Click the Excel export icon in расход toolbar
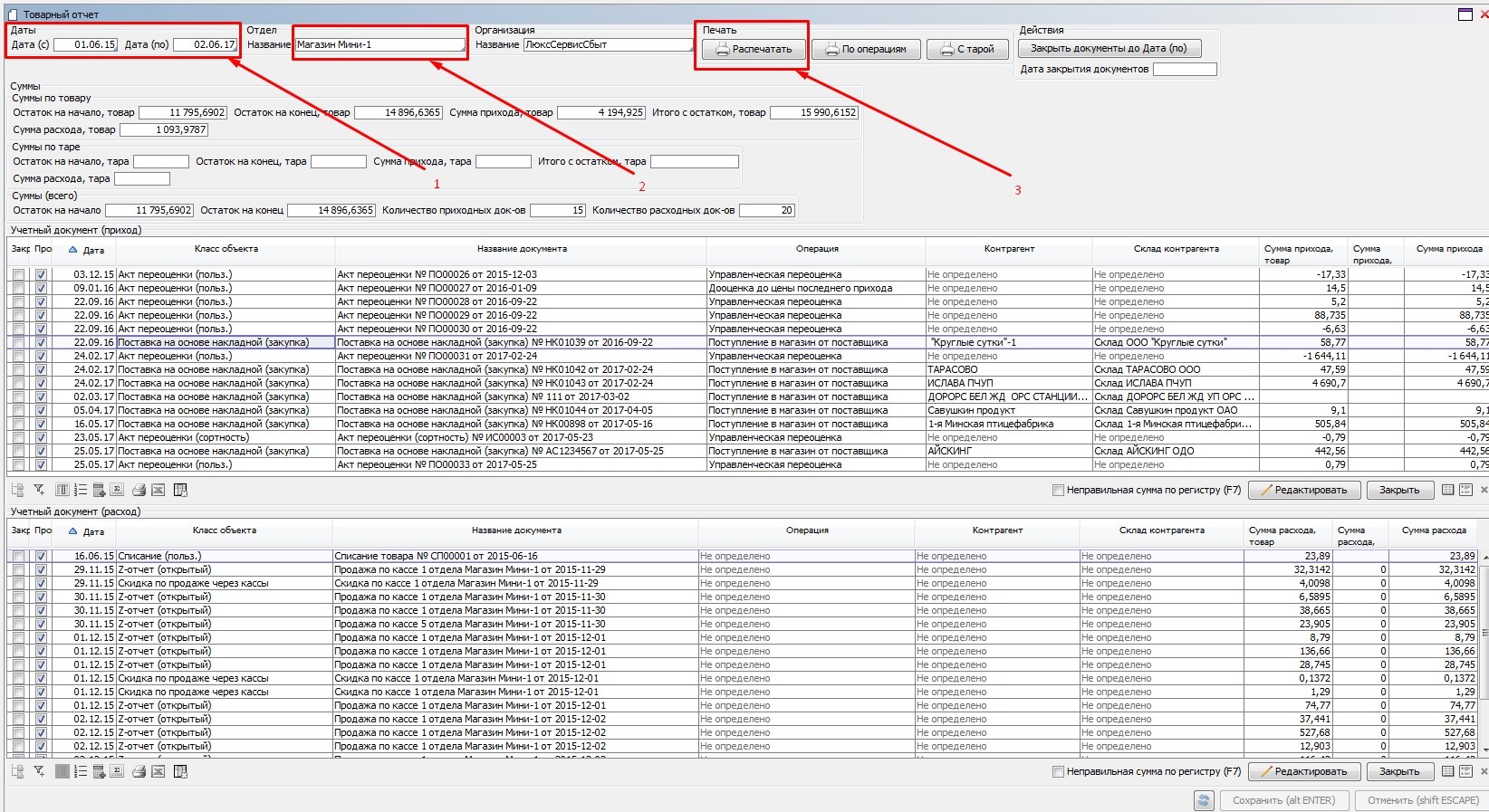 click(159, 771)
